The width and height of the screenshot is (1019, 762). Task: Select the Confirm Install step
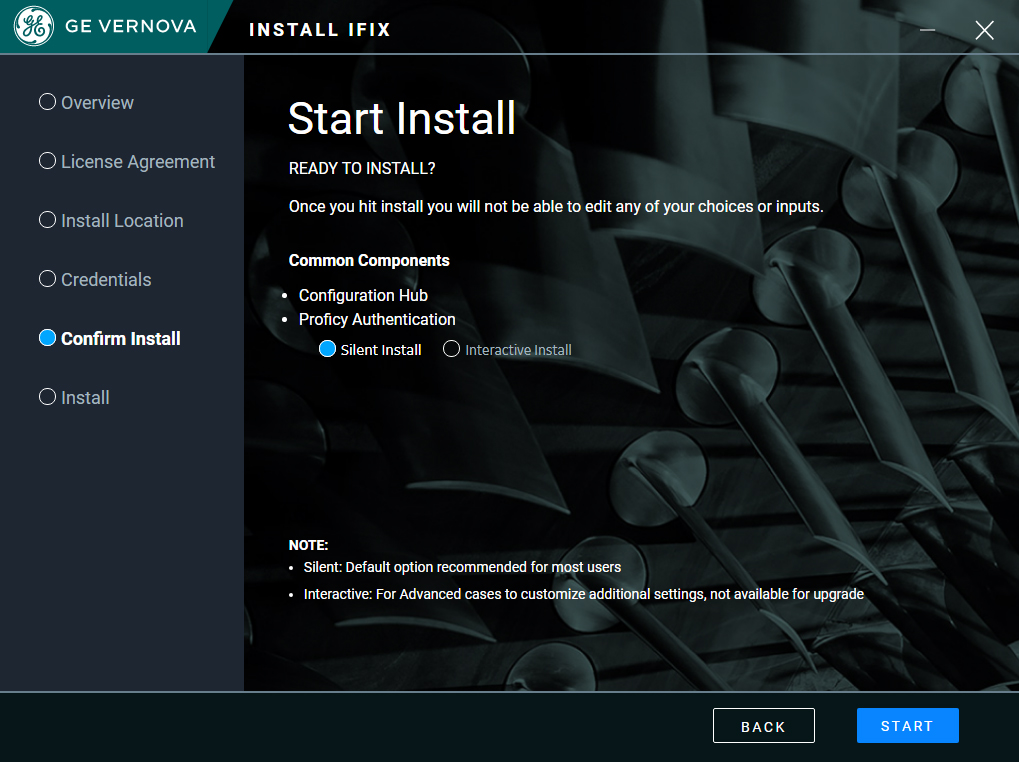tap(110, 338)
